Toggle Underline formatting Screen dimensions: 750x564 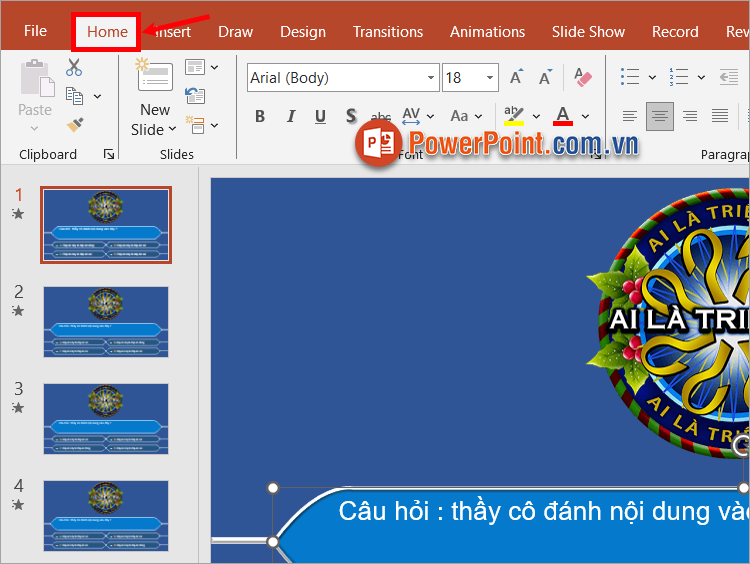(x=320, y=116)
